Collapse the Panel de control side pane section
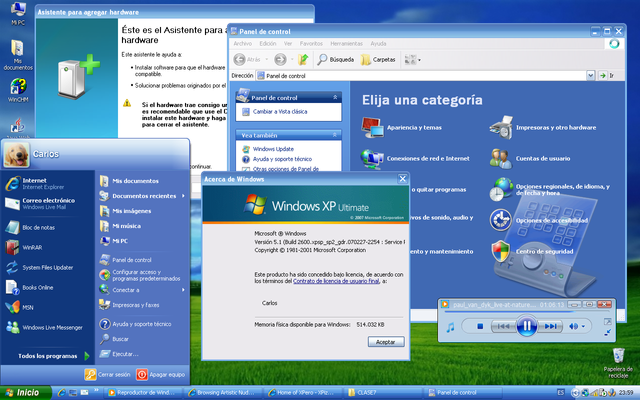This screenshot has width=640, height=400. [335, 98]
